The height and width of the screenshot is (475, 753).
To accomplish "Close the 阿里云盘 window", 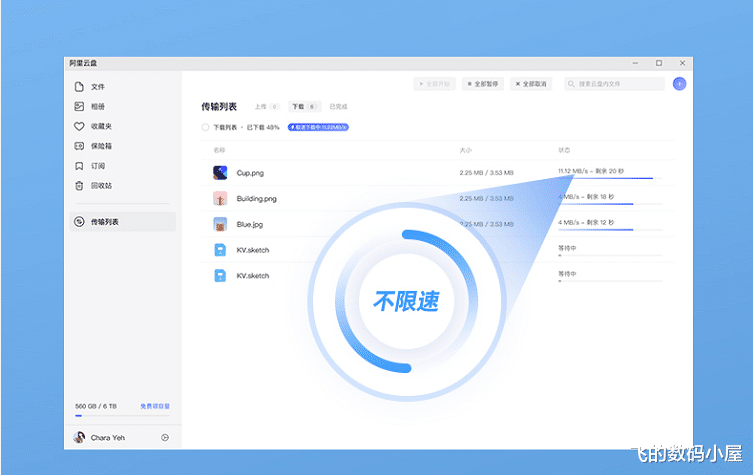I will [x=682, y=63].
